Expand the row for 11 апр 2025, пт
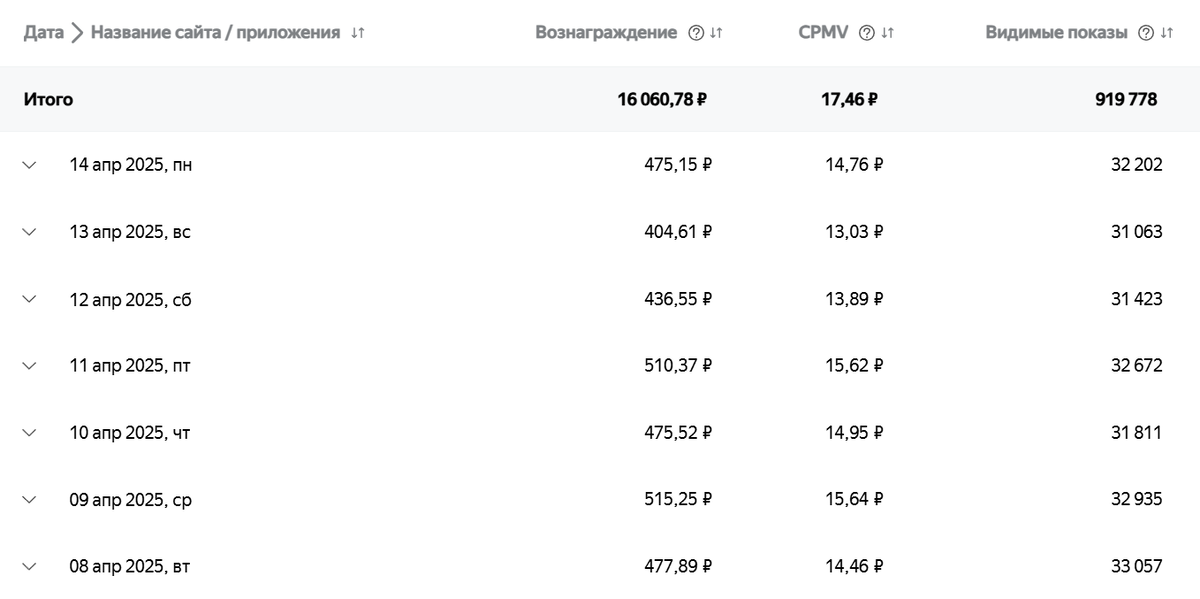This screenshot has width=1200, height=599. pyautogui.click(x=29, y=365)
